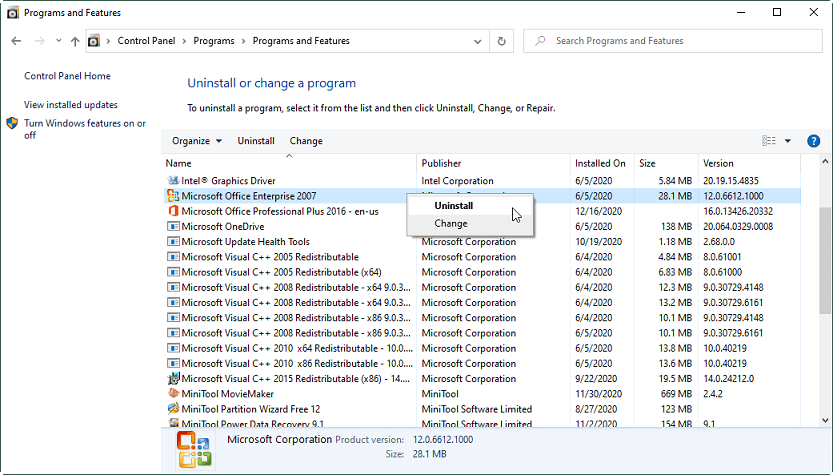Click the Up one level arrow
The image size is (833, 475).
click(75, 41)
